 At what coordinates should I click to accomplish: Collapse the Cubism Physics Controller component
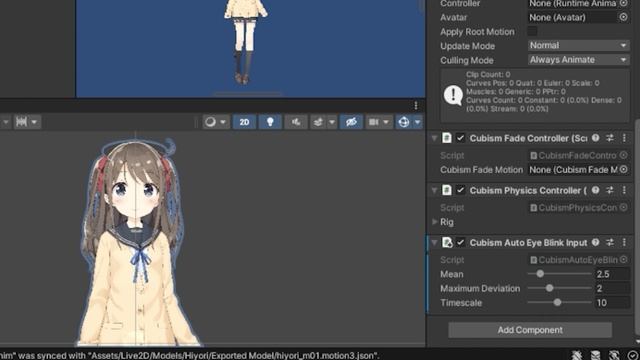click(434, 191)
